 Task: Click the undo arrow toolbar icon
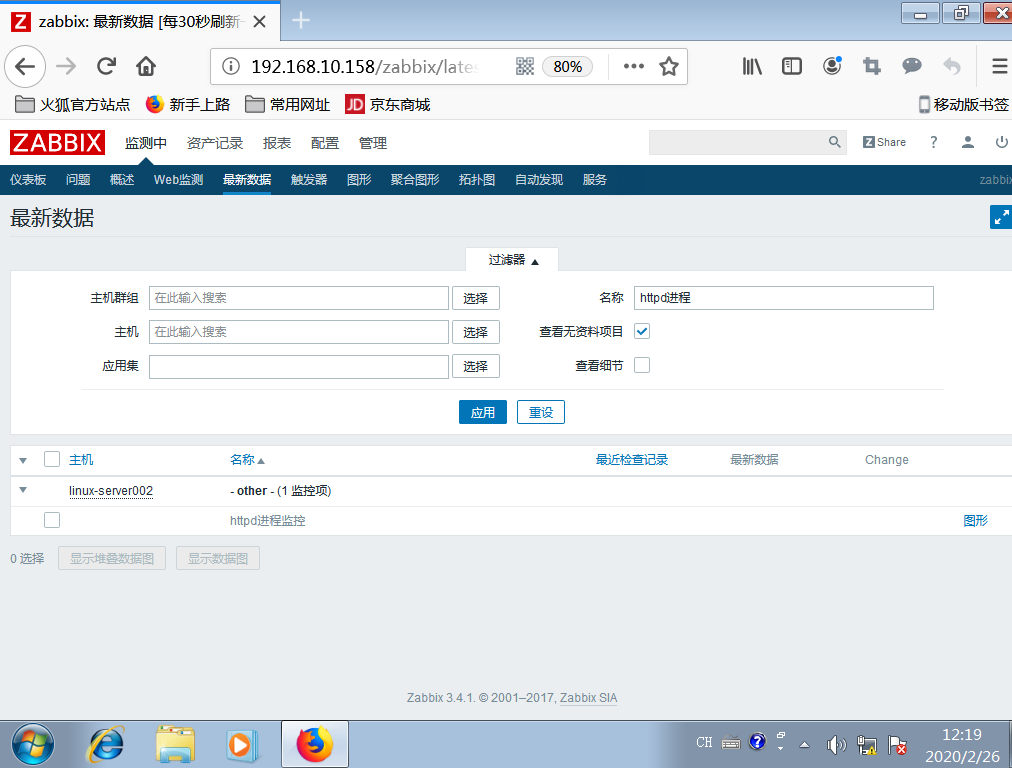[x=951, y=66]
